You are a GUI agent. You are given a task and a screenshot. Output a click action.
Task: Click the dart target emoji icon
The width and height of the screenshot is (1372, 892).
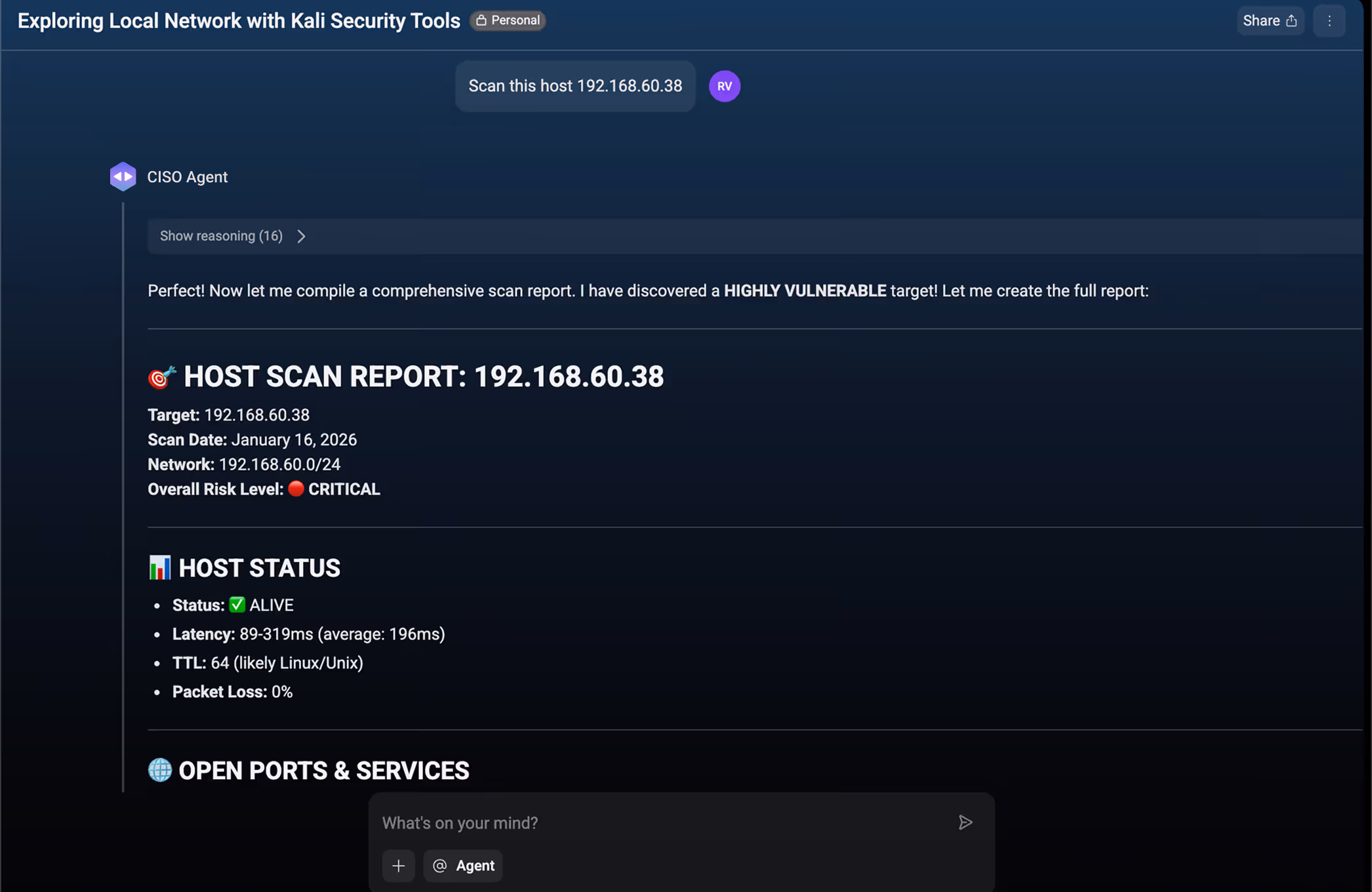click(x=161, y=377)
